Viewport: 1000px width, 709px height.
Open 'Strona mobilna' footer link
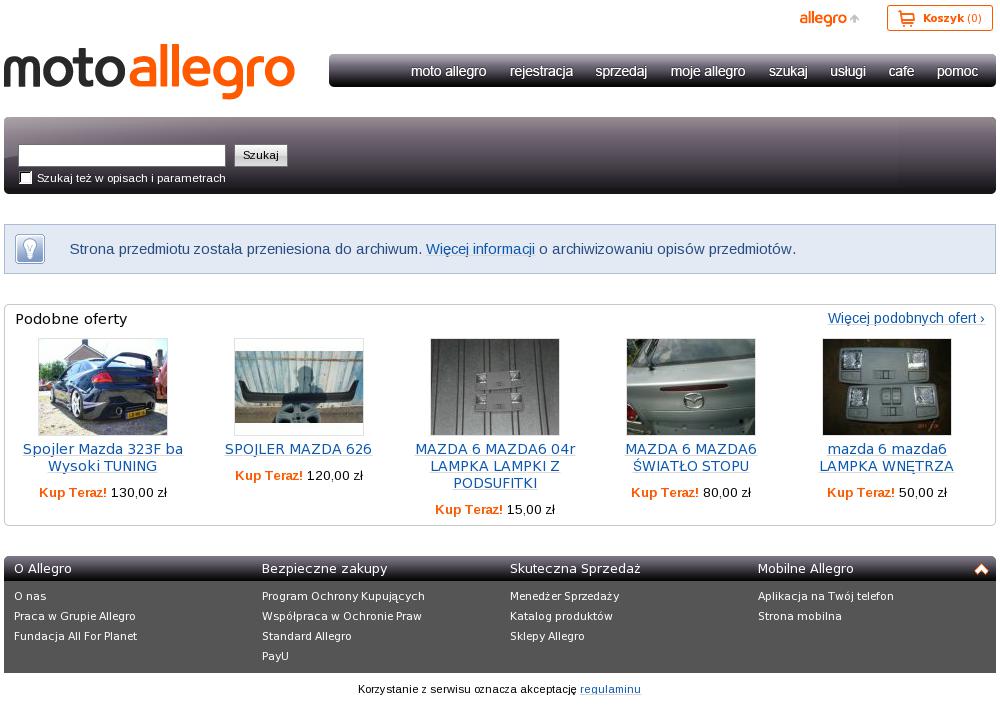[x=800, y=616]
